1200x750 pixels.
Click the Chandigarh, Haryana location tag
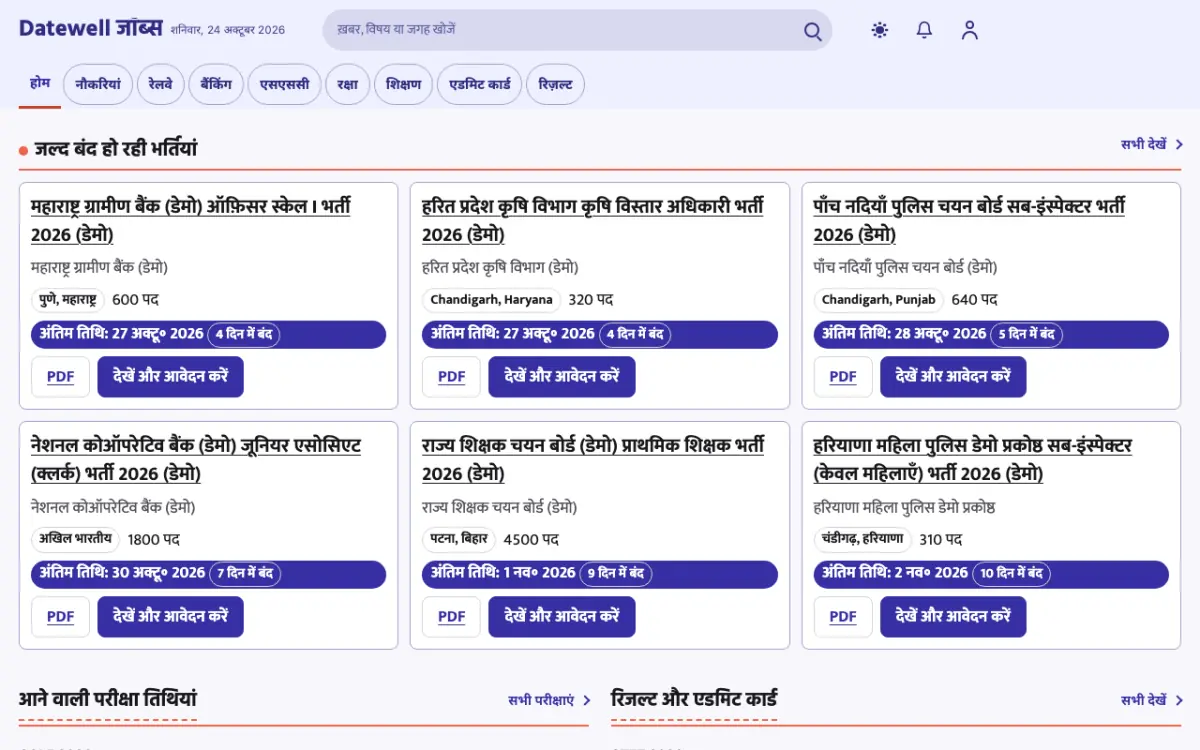tap(492, 299)
